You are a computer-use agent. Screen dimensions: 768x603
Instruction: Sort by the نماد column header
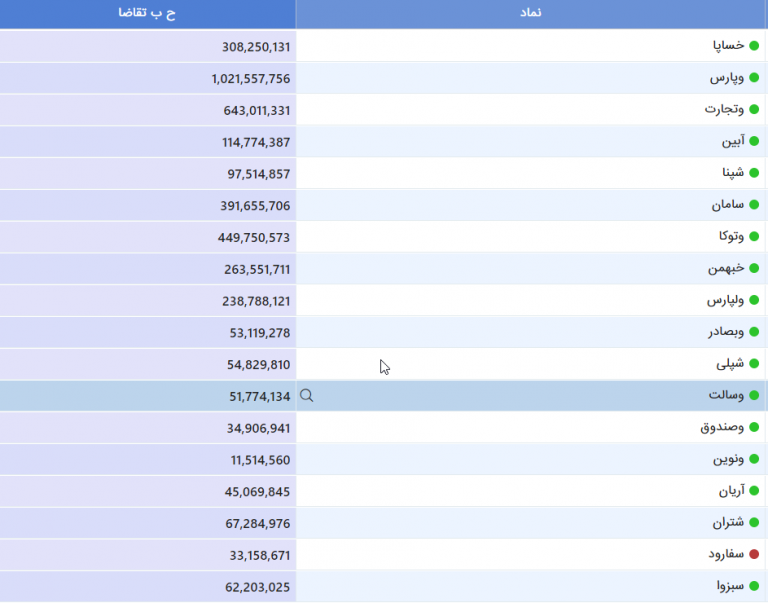coord(531,13)
